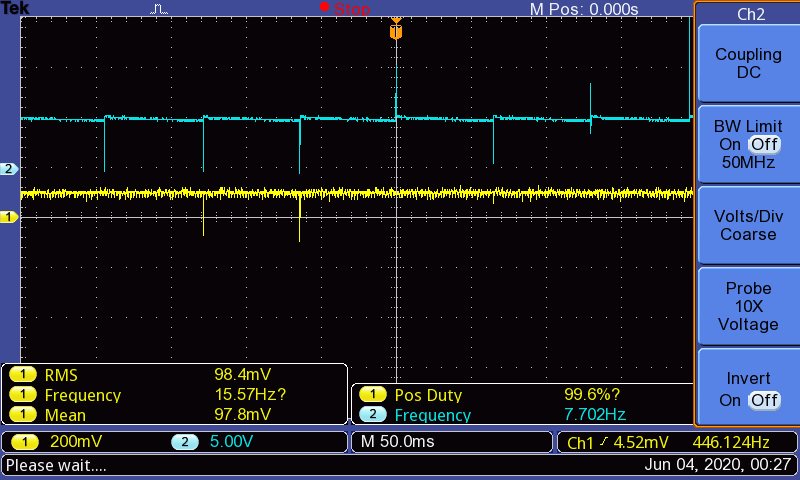Click the Ch2 Coupling DC menu button
This screenshot has height=480, width=800.
[x=748, y=63]
